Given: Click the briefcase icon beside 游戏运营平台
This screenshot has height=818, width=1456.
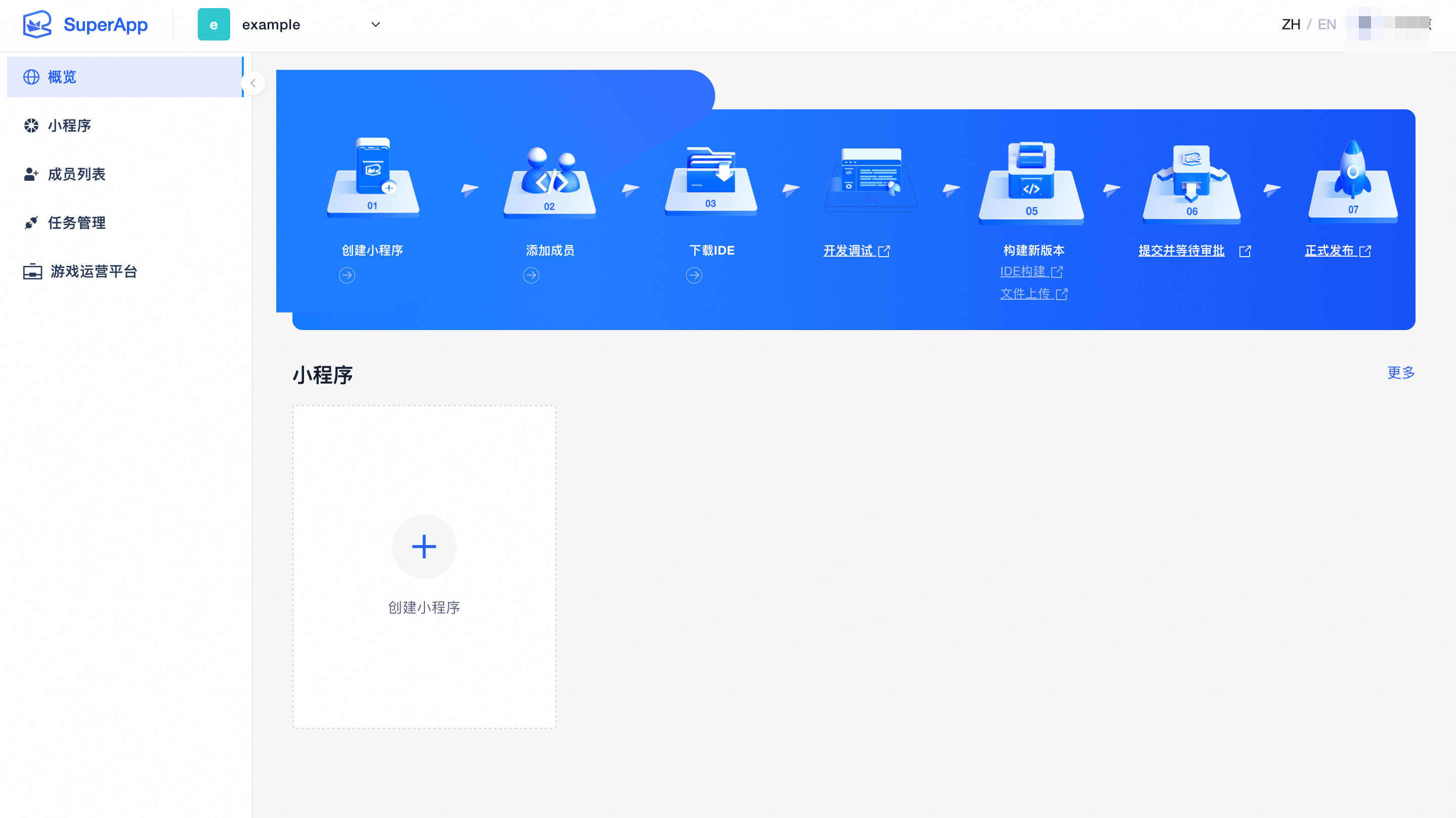Looking at the screenshot, I should 32,271.
